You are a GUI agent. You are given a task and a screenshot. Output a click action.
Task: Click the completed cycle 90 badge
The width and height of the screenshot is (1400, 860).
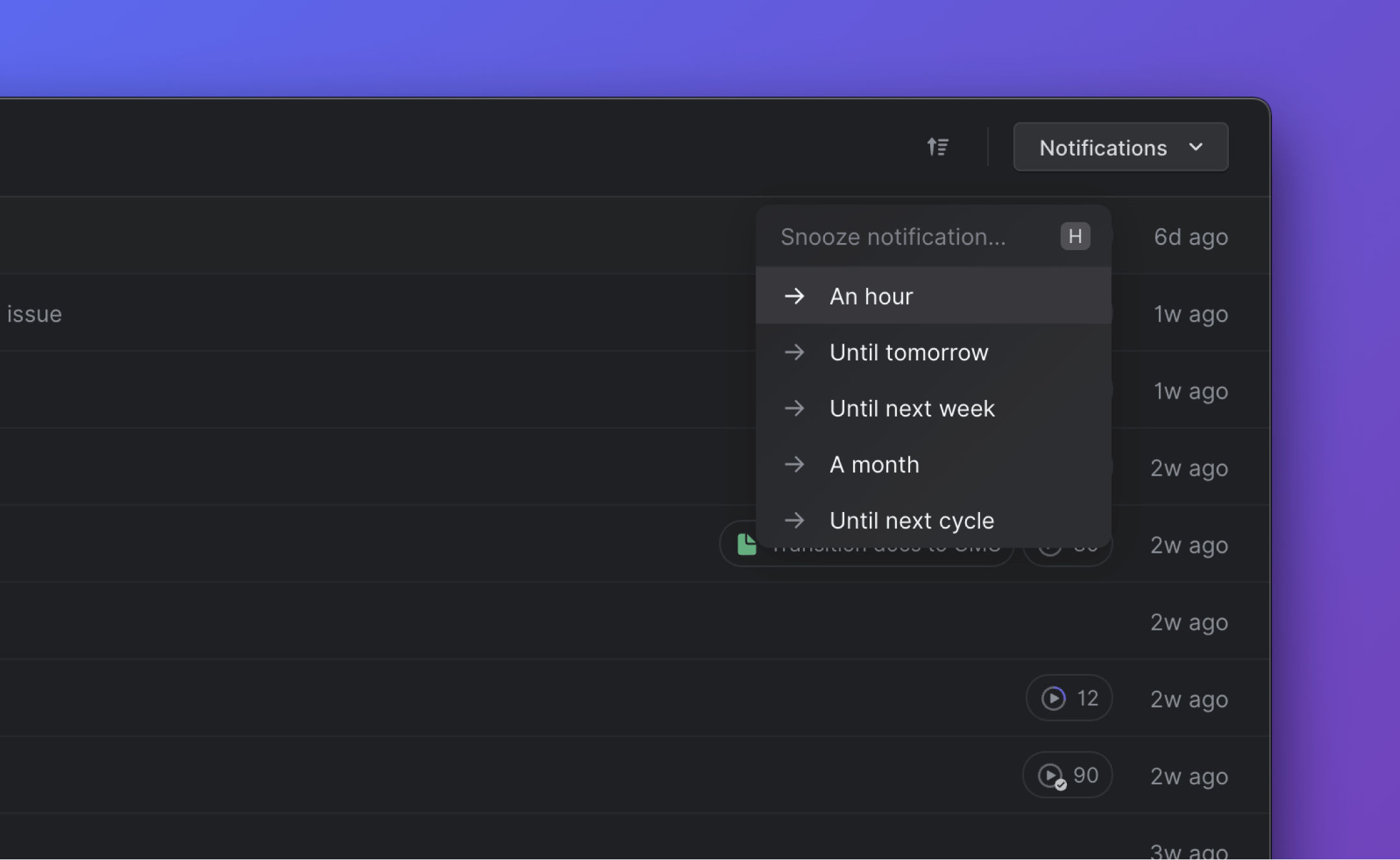(1067, 775)
